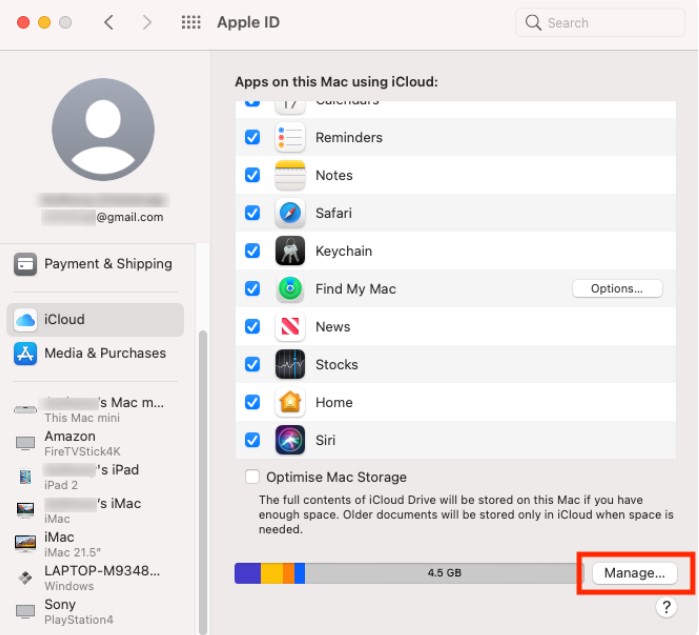699x635 pixels.
Task: Click the Search field in the toolbar
Action: (x=600, y=22)
